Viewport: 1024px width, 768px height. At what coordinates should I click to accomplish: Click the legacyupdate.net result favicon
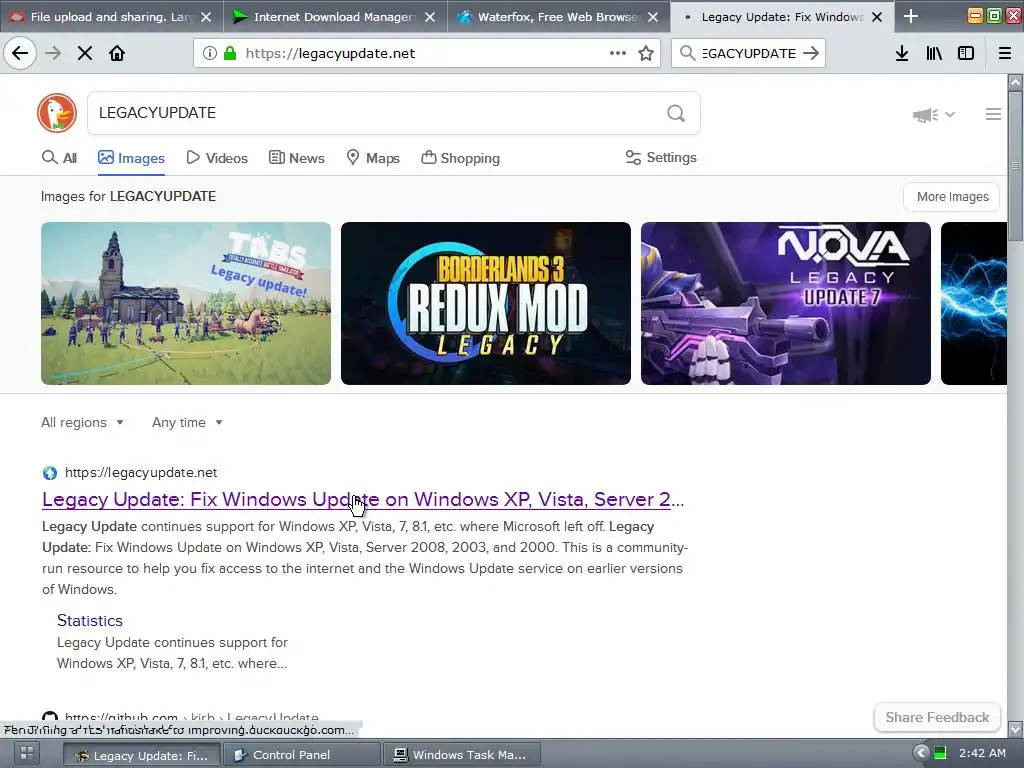50,472
